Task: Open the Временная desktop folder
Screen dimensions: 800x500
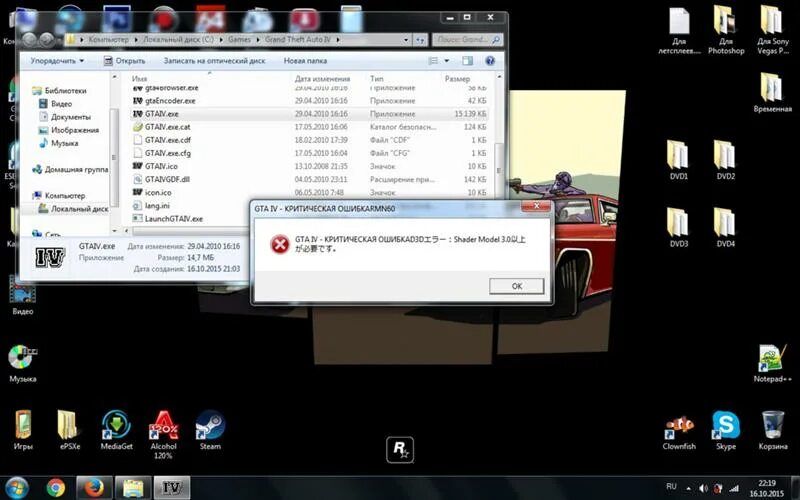Action: coord(772,92)
